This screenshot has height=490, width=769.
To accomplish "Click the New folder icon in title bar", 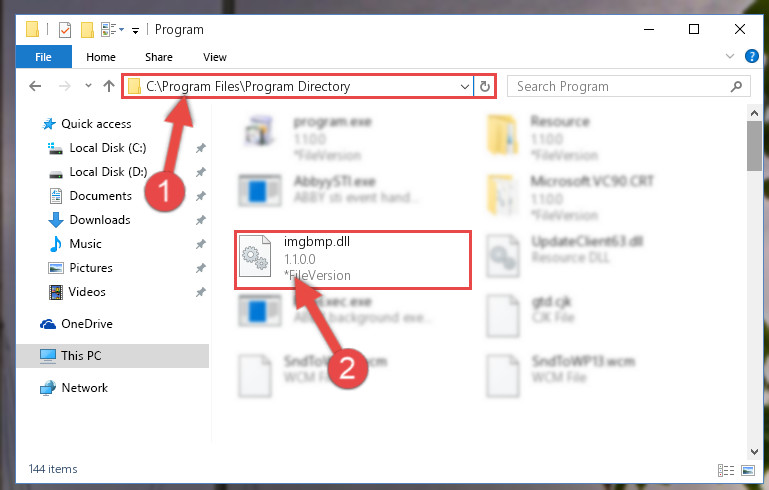I will (x=87, y=30).
